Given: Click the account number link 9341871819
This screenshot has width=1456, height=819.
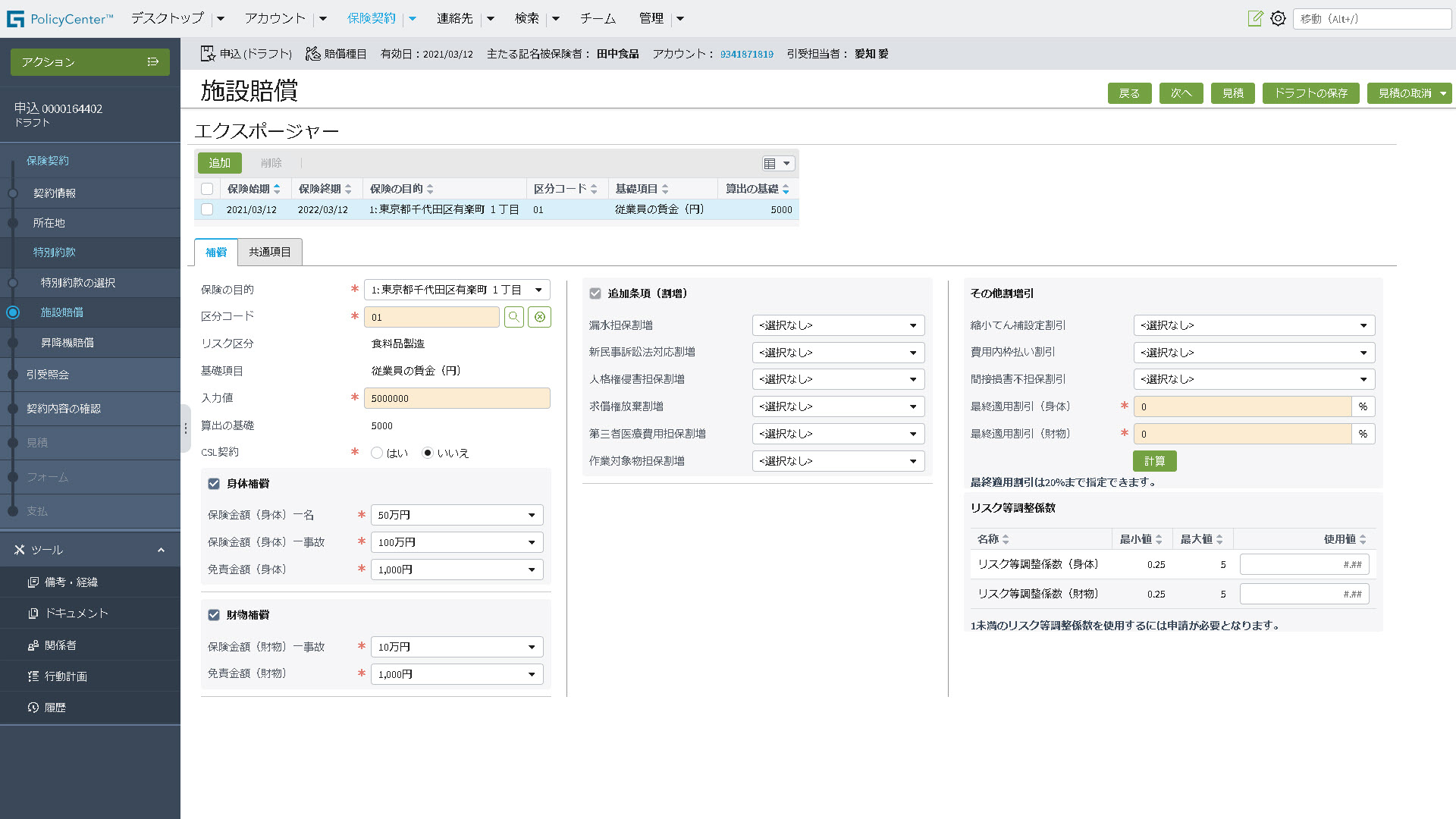Looking at the screenshot, I should (746, 54).
